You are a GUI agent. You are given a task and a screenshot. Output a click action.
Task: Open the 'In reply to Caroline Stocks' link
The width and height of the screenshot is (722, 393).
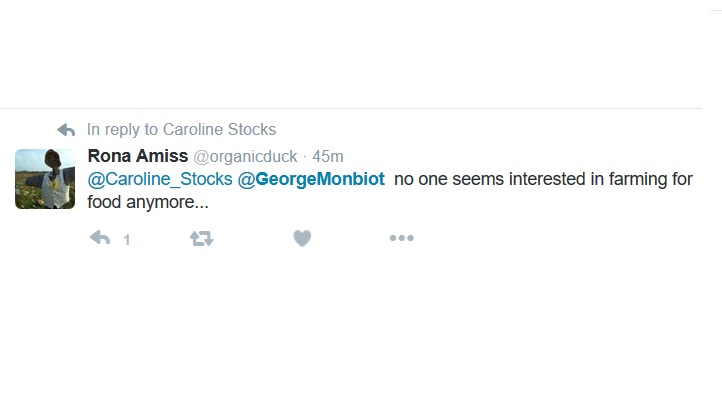click(x=181, y=129)
